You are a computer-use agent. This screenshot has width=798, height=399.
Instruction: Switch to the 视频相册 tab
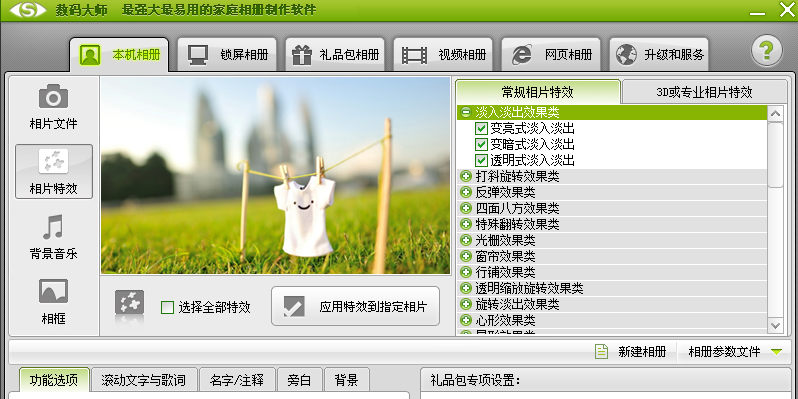coord(443,54)
